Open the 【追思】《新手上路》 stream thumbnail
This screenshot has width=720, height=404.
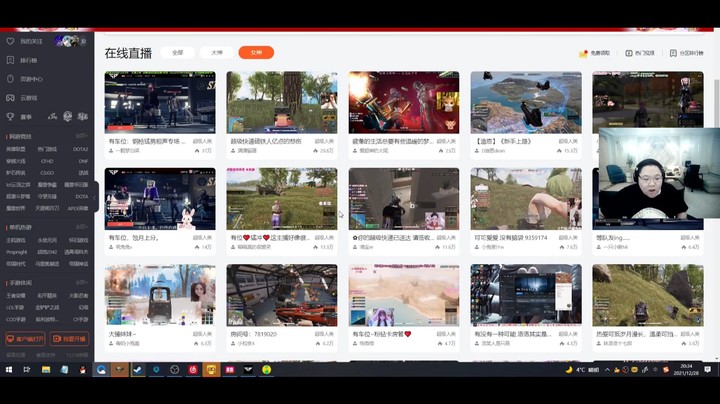(526, 102)
